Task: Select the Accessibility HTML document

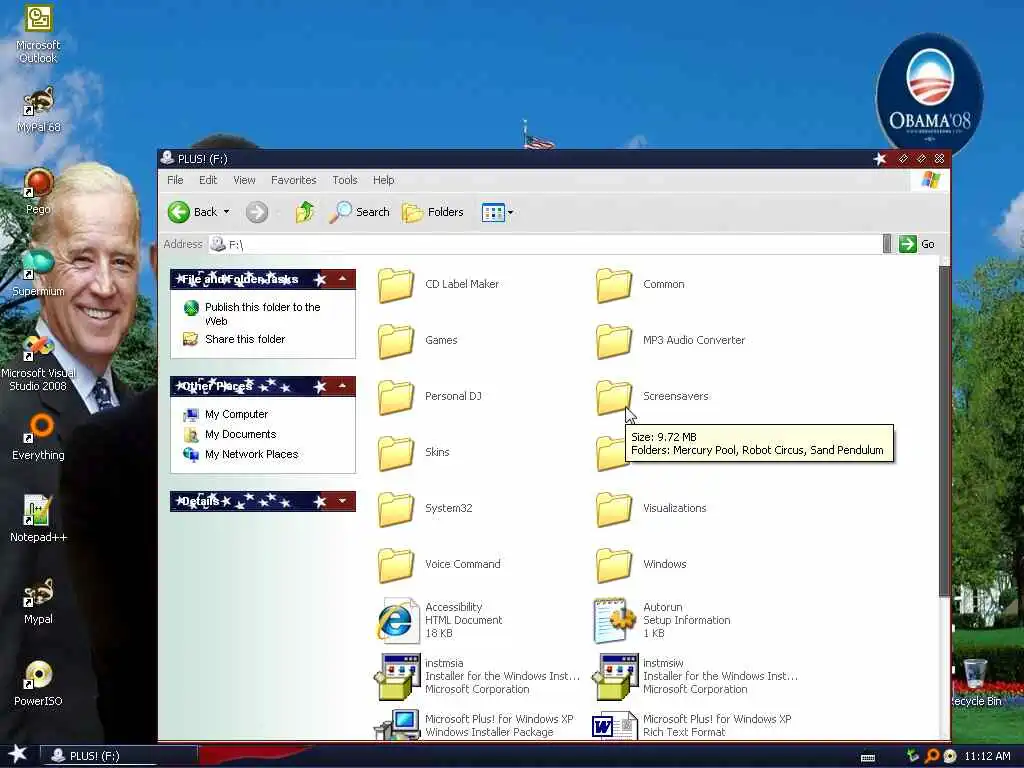Action: [440, 620]
